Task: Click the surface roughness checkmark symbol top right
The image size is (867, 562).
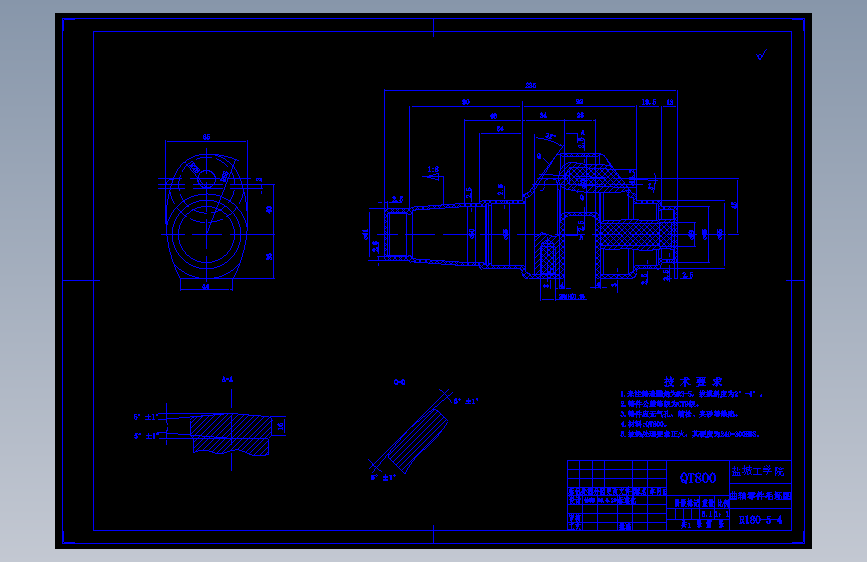Action: tap(761, 55)
